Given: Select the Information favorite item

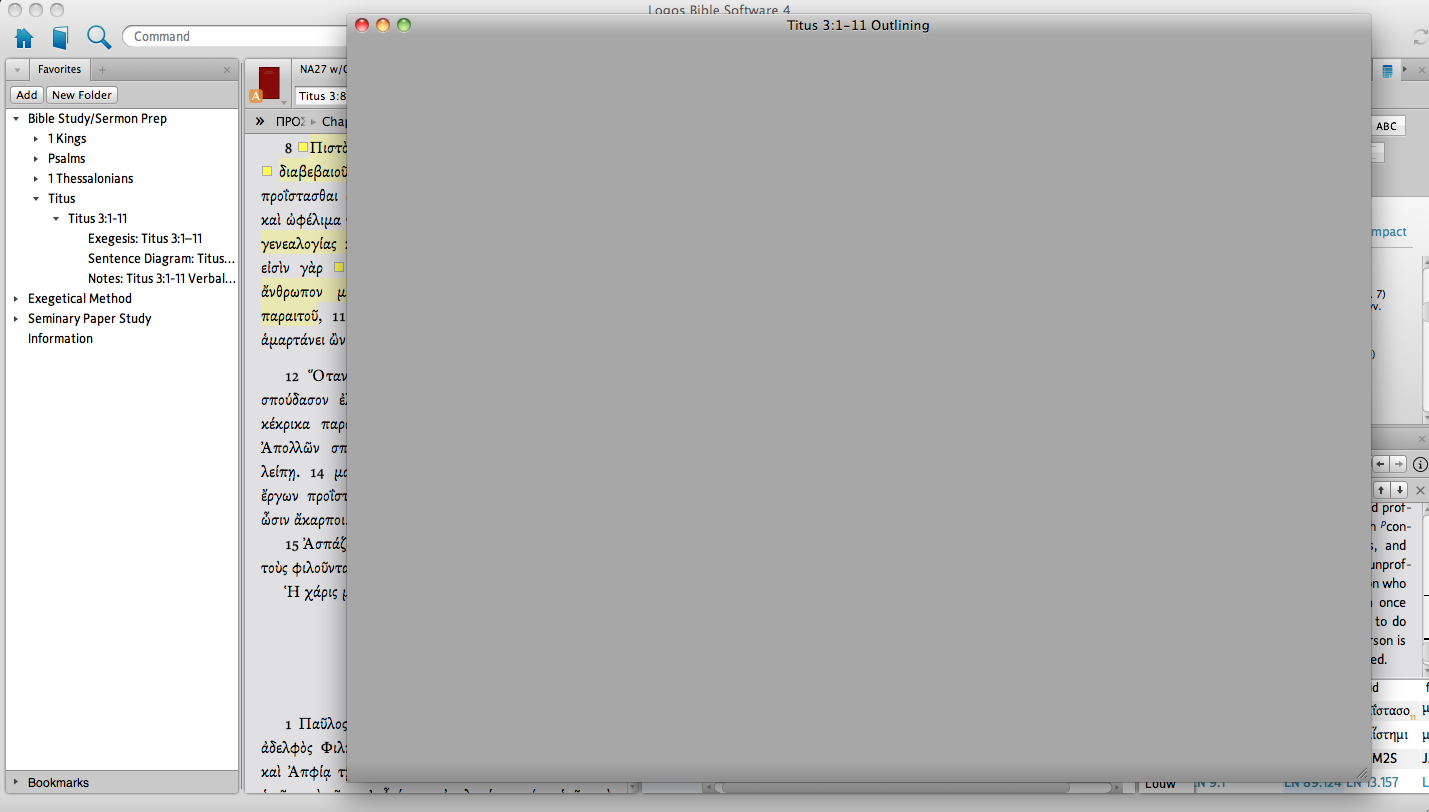Looking at the screenshot, I should pos(60,338).
